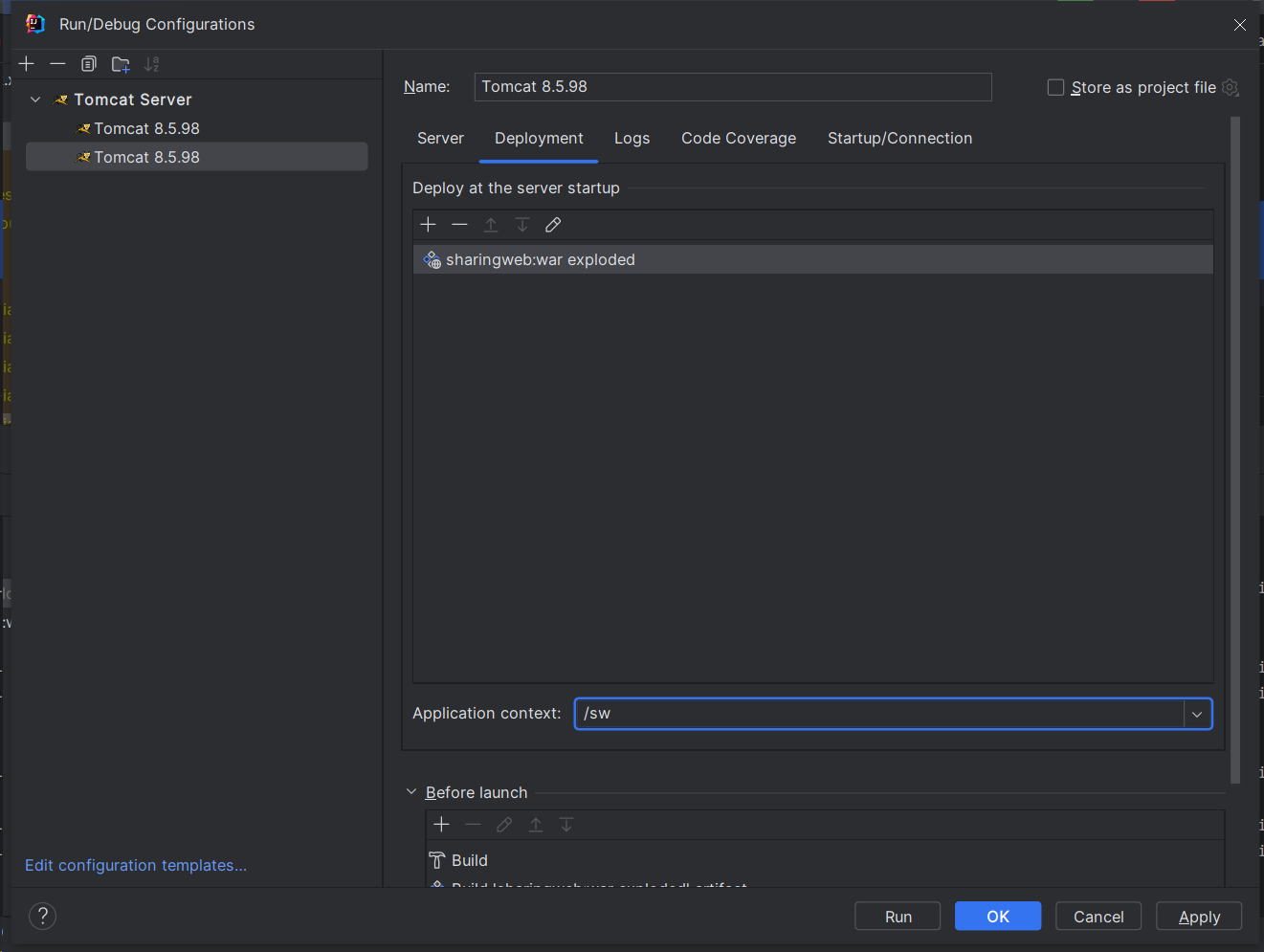1264x952 pixels.
Task: Select sharingweb:war exploded artifact row
Action: [813, 259]
